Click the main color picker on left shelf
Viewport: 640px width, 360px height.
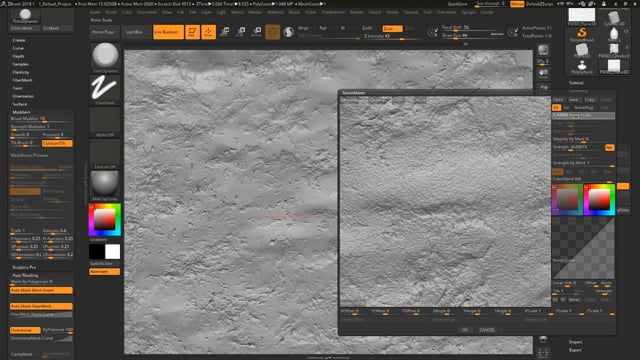tap(105, 220)
